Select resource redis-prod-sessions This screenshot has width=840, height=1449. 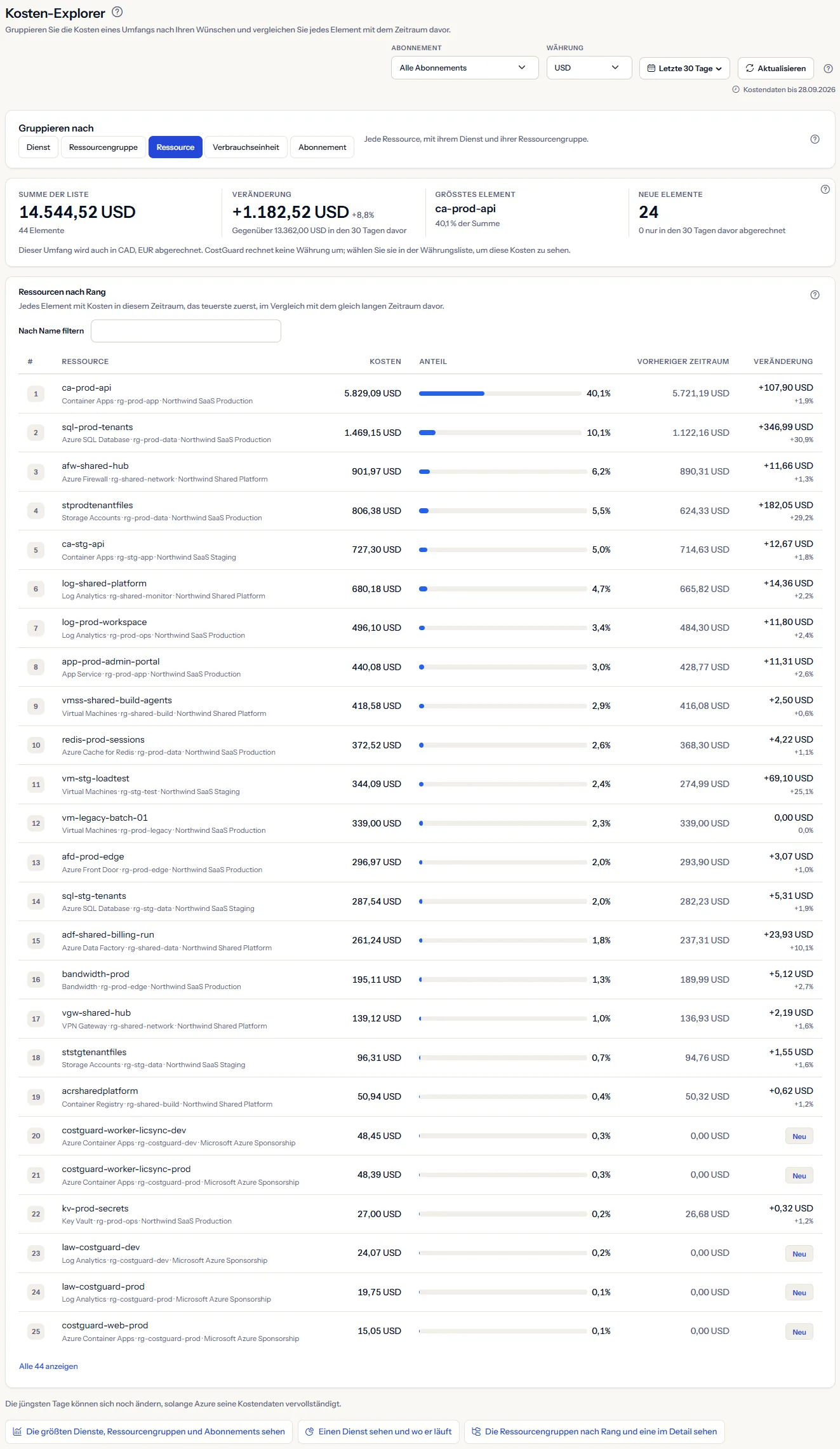click(x=103, y=739)
